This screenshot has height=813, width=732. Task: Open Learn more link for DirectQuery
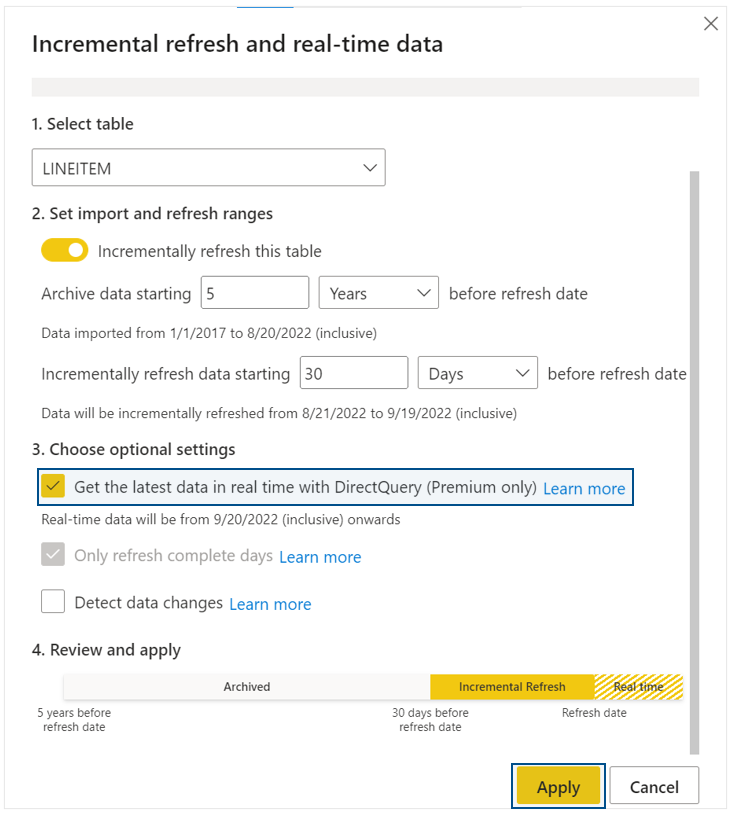coord(584,488)
